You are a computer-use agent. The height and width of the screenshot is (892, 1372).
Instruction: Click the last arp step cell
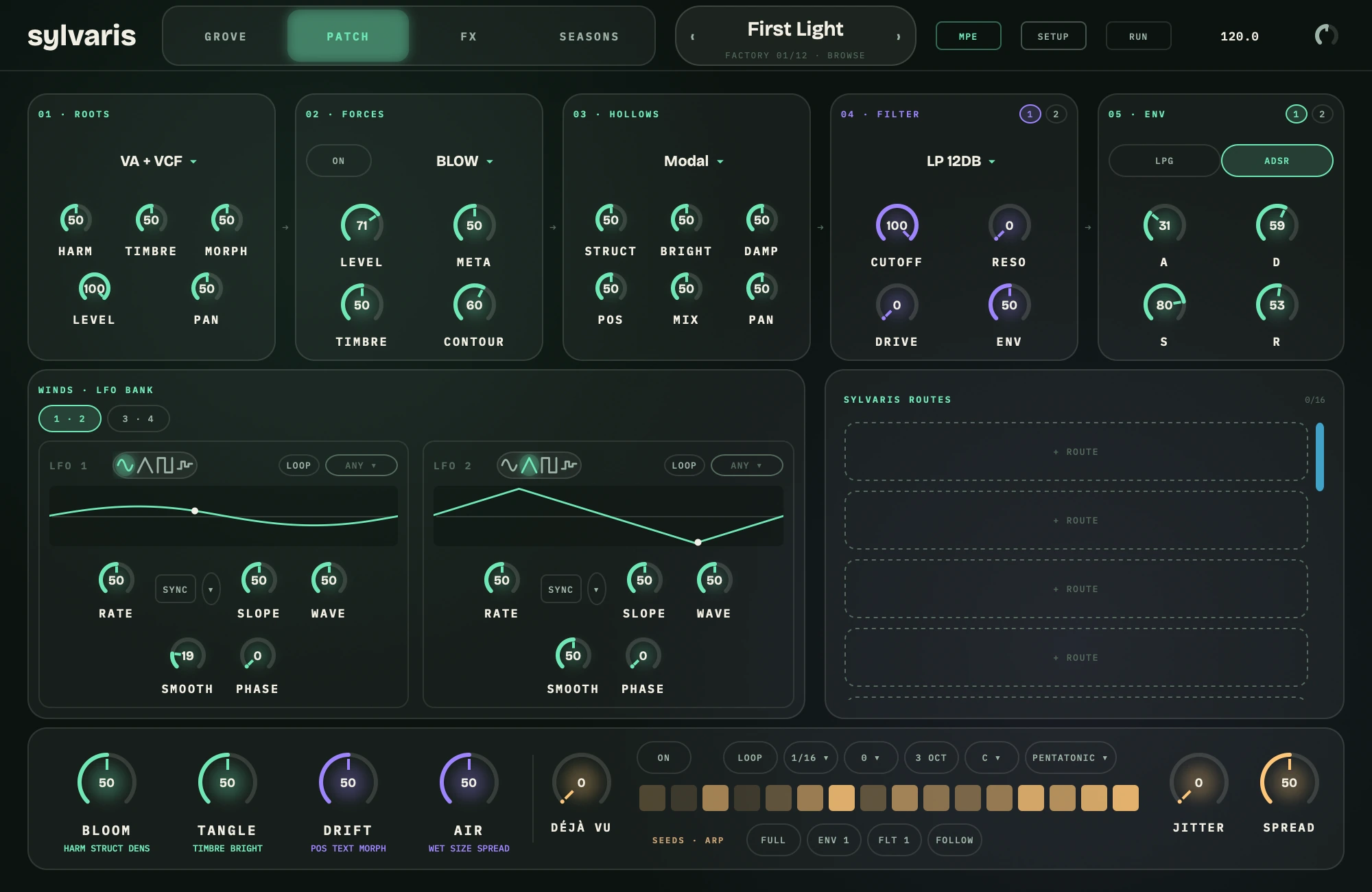coord(1126,798)
